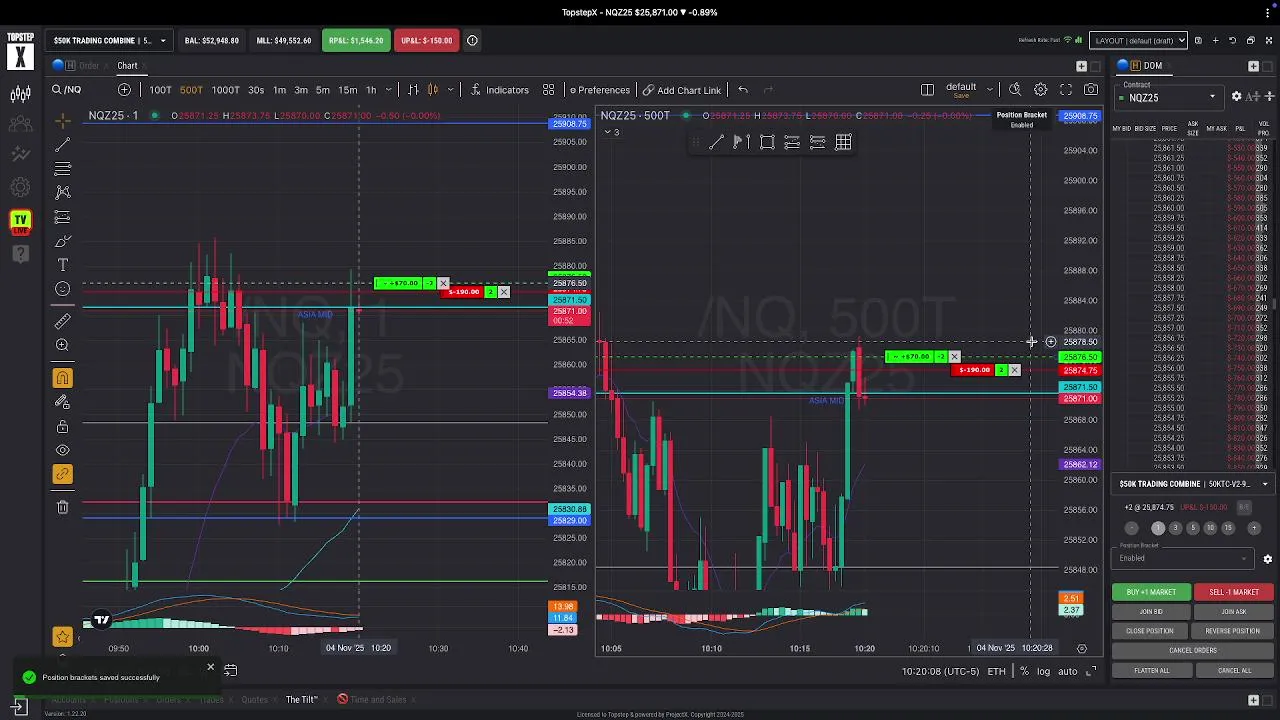Expand the timeframe list chevron

[x=388, y=90]
